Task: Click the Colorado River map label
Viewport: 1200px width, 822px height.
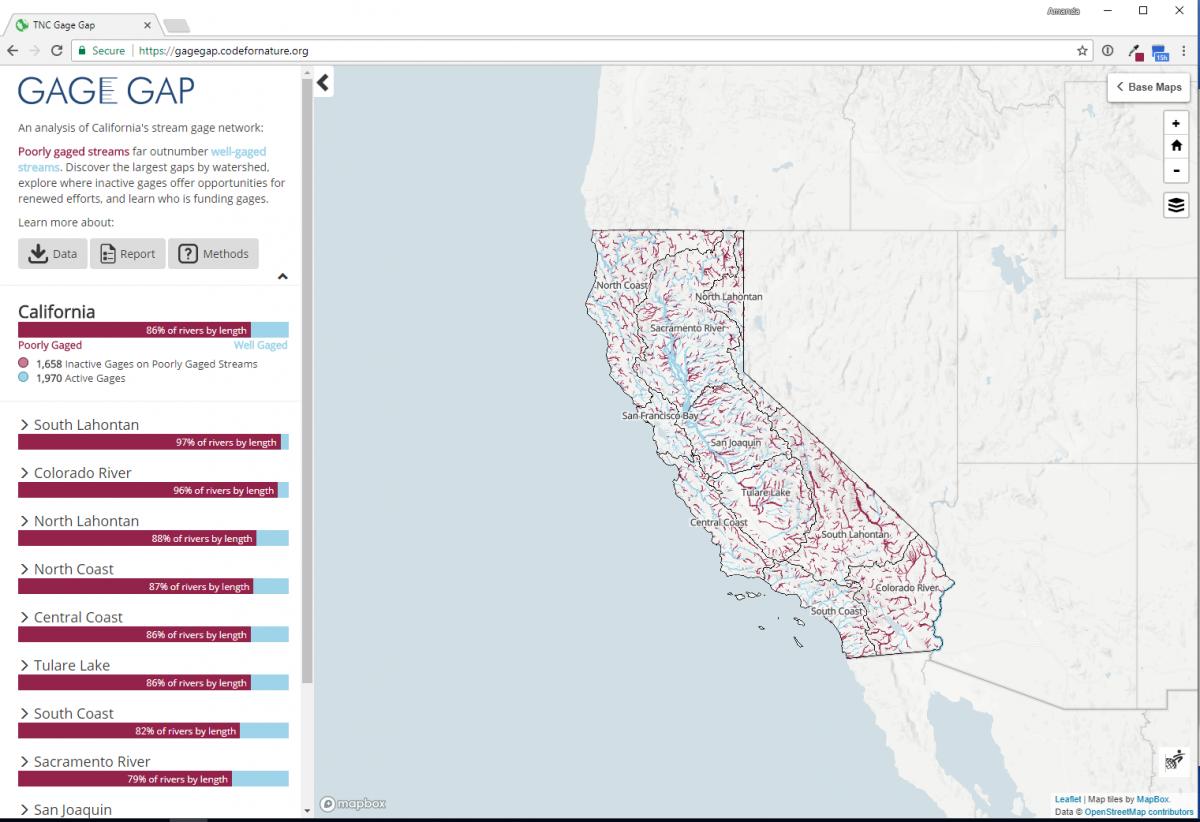Action: click(907, 588)
